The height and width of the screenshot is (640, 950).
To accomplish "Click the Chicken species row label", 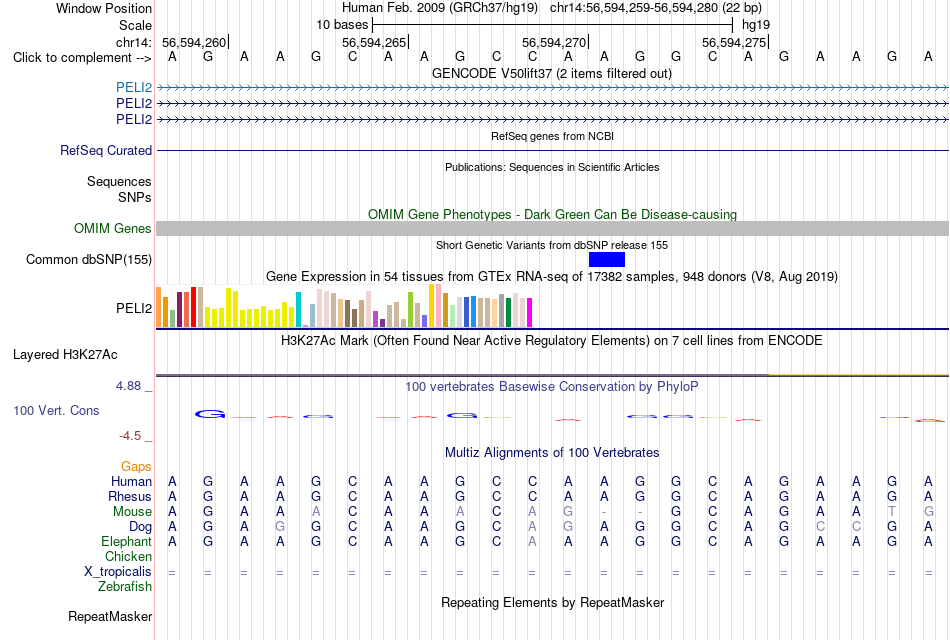I will tap(128, 556).
